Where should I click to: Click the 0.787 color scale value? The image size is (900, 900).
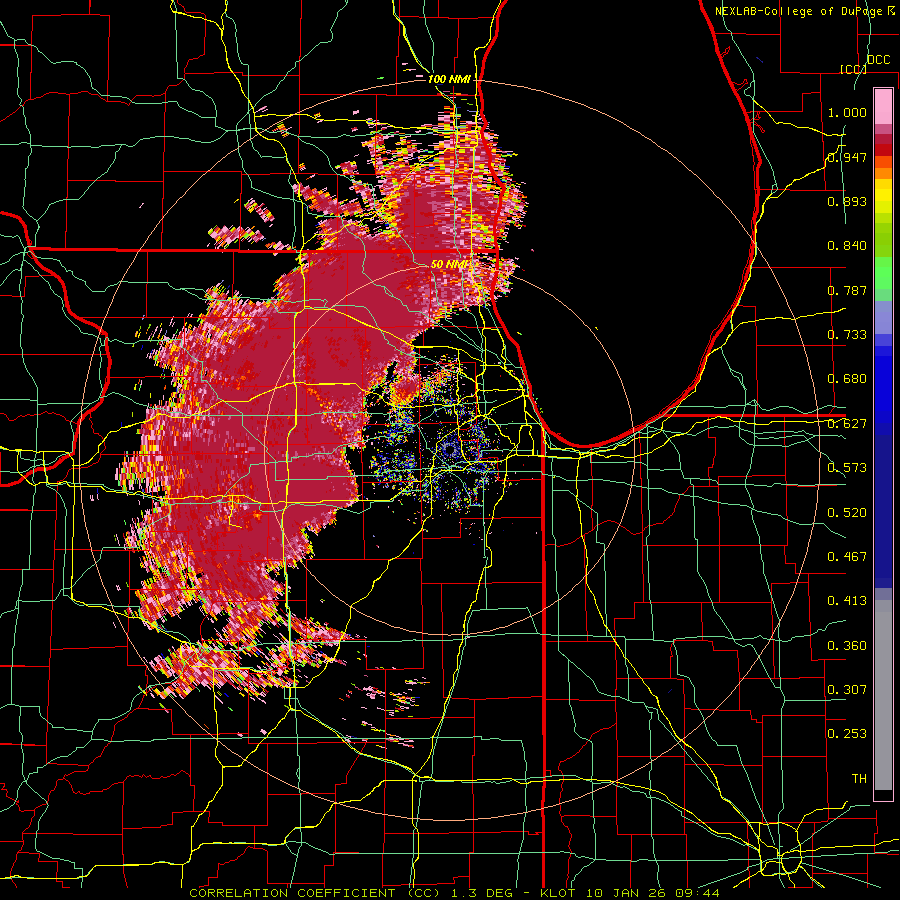(x=847, y=290)
